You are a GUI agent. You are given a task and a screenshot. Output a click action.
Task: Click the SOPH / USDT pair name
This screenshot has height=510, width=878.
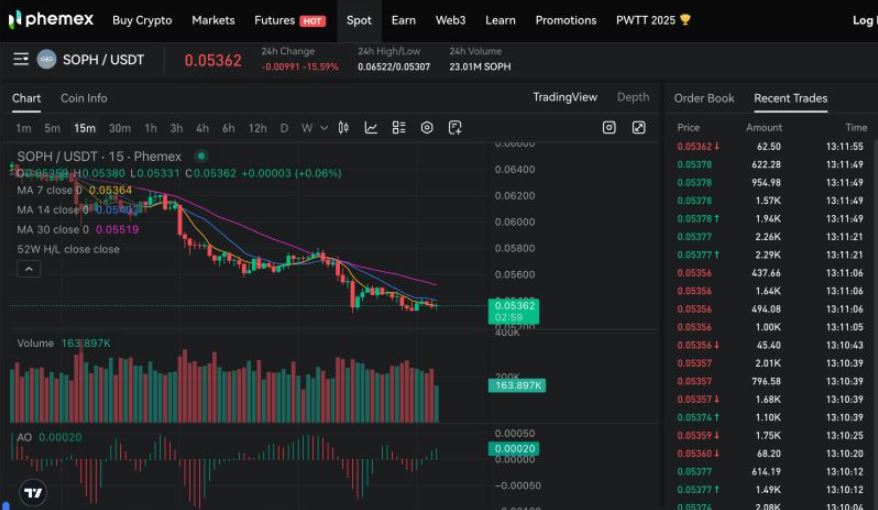click(x=104, y=60)
